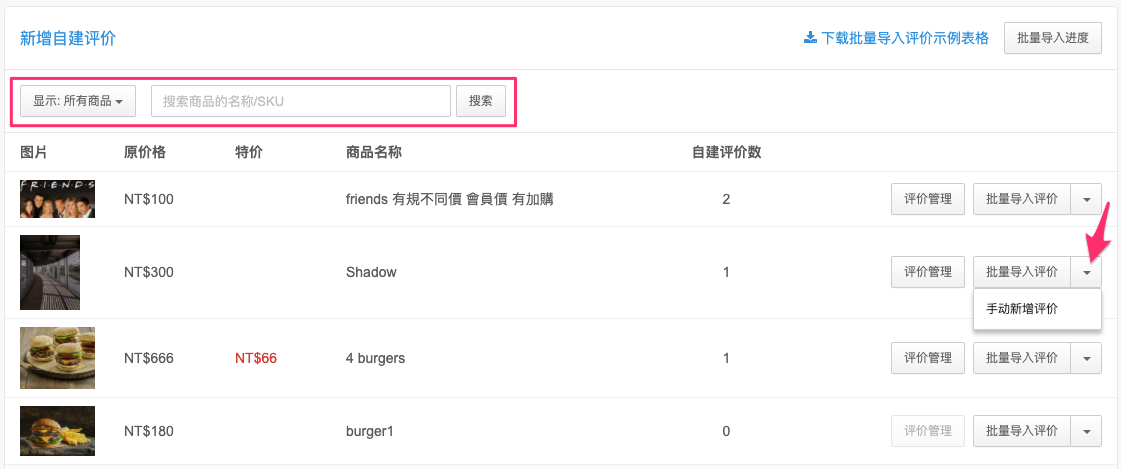Open 批量导入进度 button

pyautogui.click(x=1053, y=38)
